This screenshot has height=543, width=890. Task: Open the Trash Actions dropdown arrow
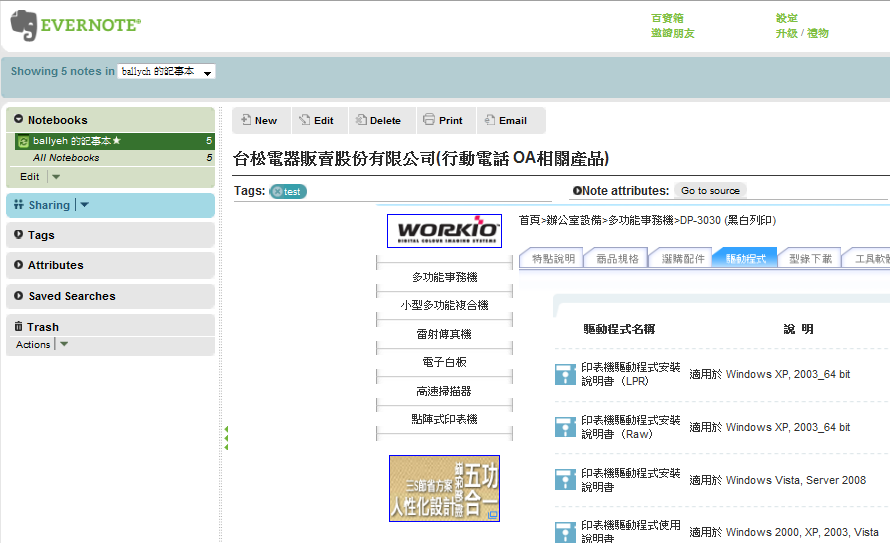click(x=64, y=344)
